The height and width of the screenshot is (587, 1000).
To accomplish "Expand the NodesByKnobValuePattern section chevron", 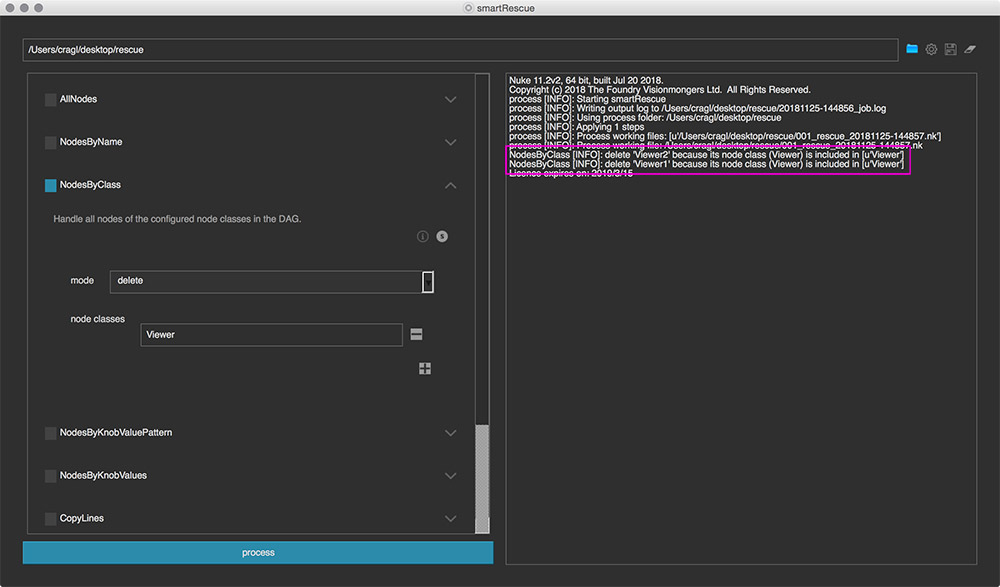I will [x=450, y=433].
